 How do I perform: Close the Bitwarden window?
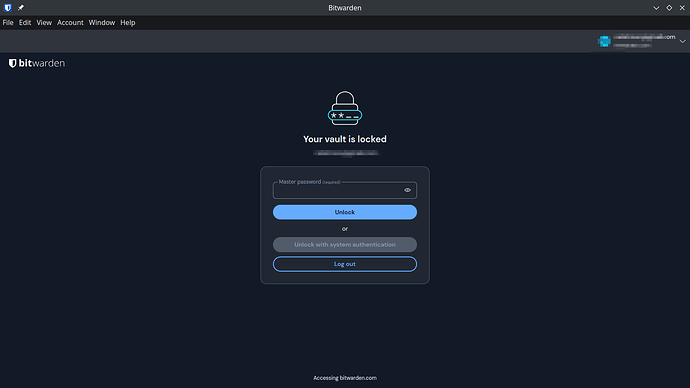[x=682, y=8]
